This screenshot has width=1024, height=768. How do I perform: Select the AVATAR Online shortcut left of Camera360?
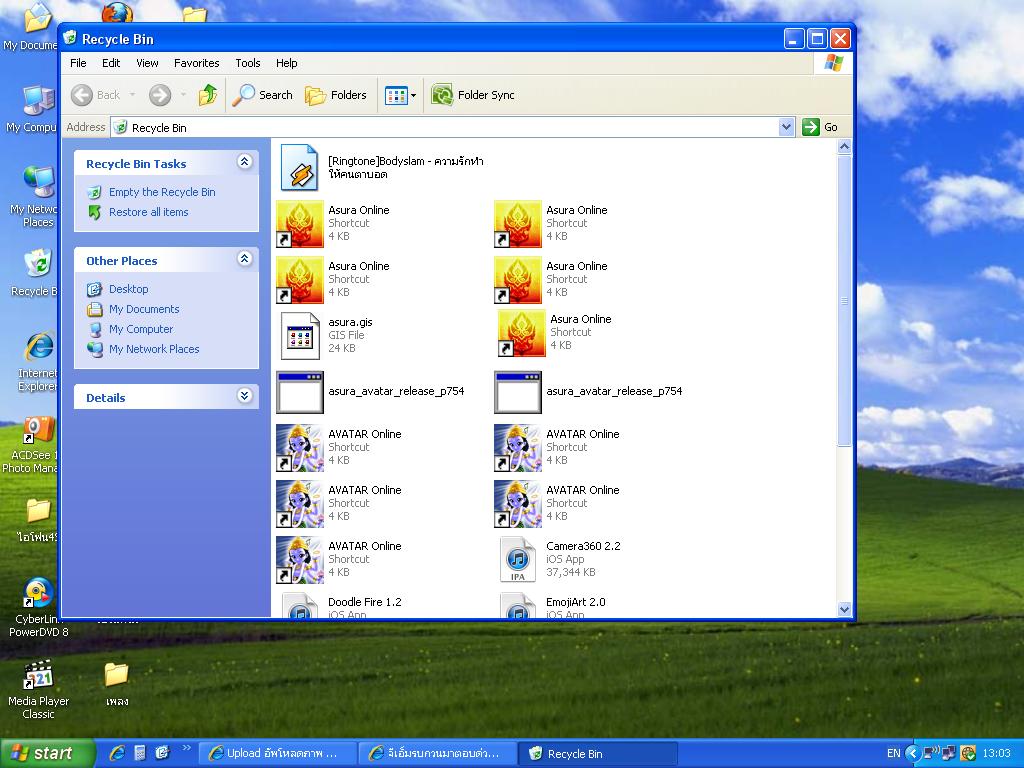click(x=300, y=560)
